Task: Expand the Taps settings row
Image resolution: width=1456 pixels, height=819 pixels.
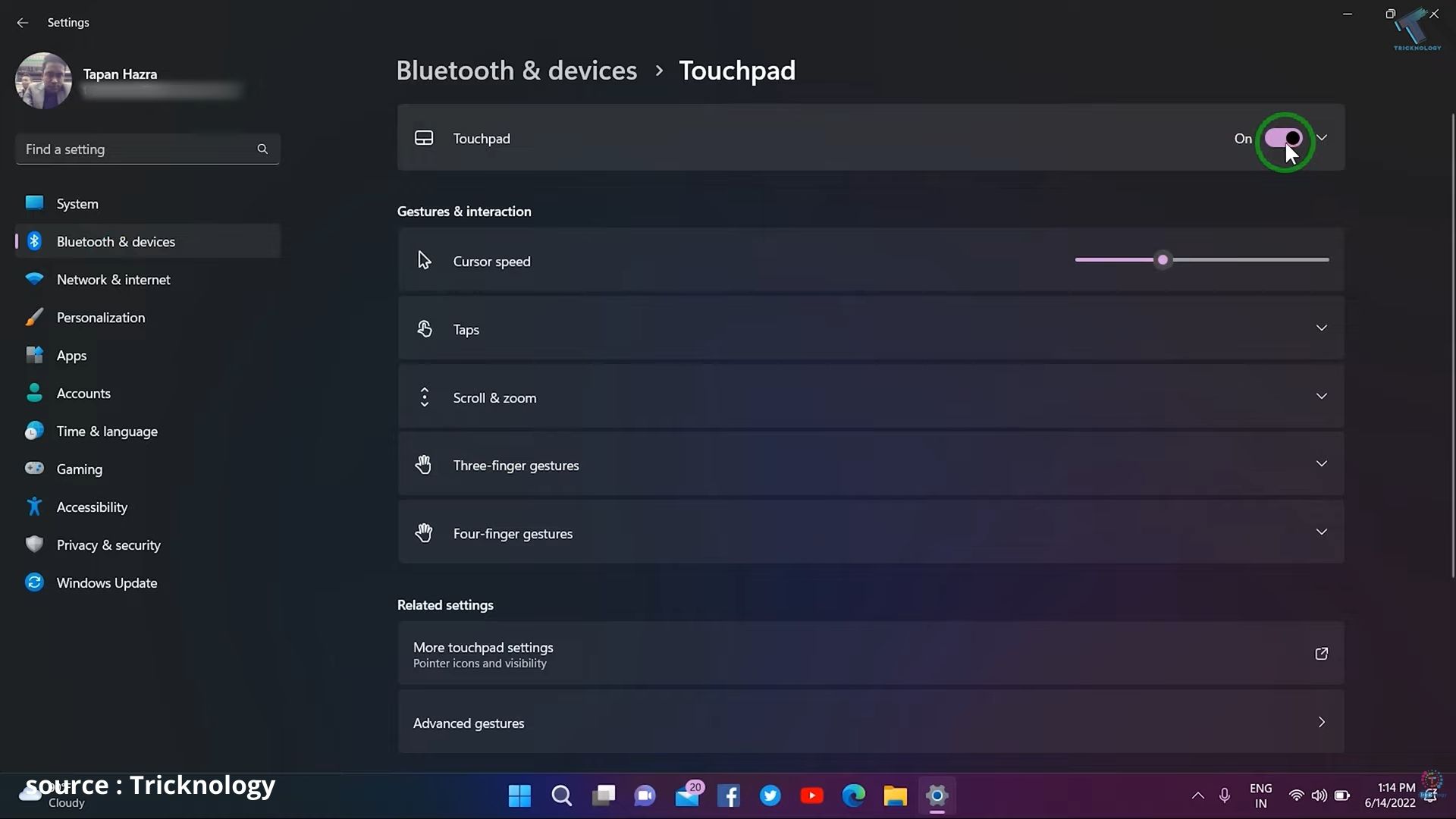Action: click(x=871, y=328)
